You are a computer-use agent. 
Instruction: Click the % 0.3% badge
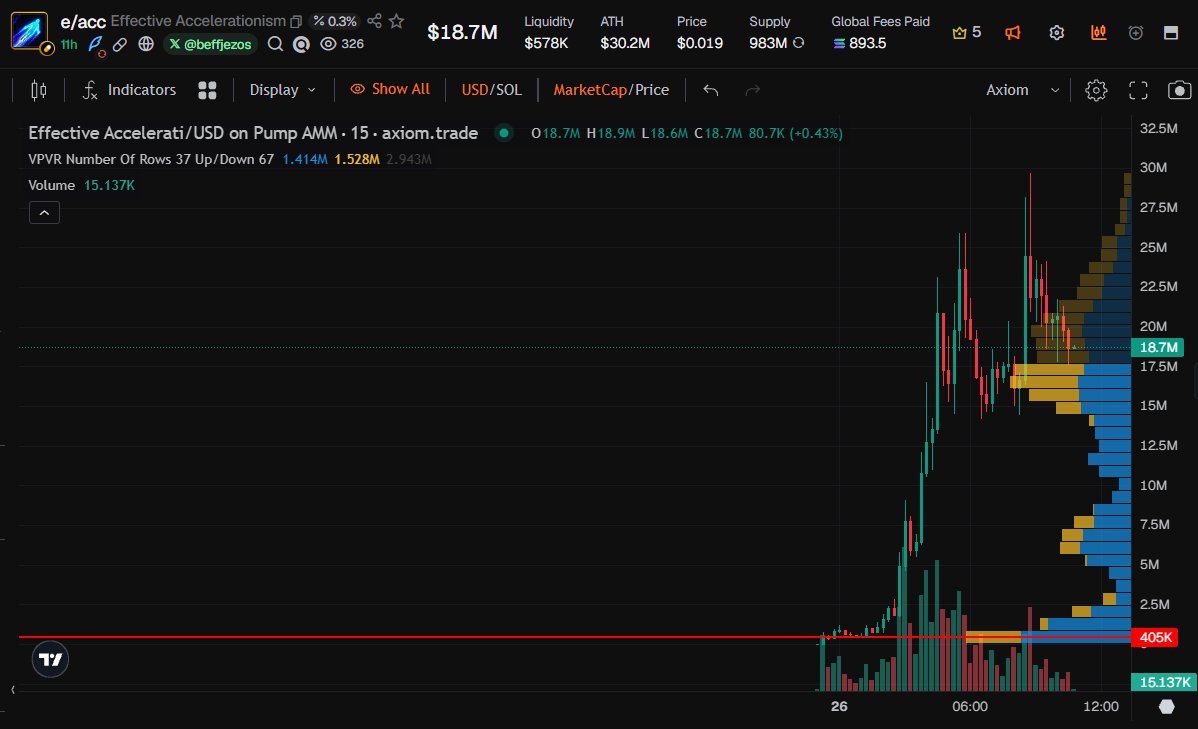(335, 21)
